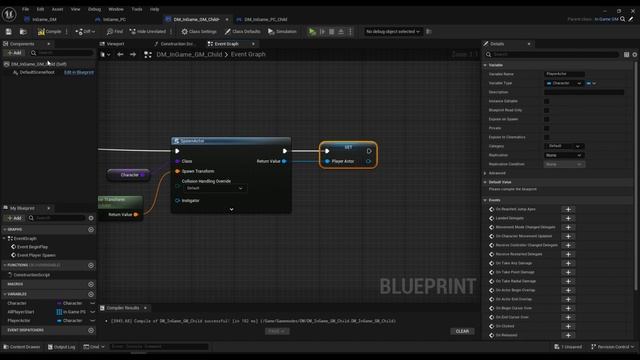Screen dimensions: 640x360
Task: Open the Replication dropdown
Action: point(564,155)
